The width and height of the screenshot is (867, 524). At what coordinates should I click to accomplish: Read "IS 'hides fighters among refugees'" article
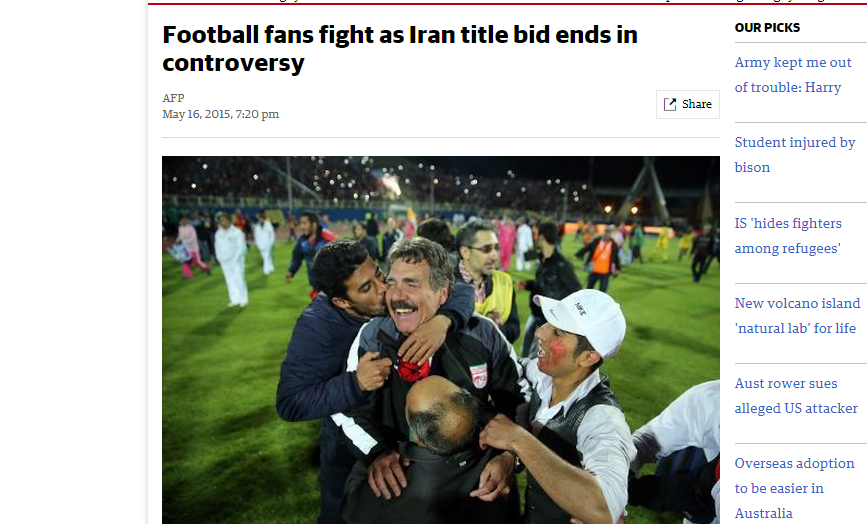[x=788, y=235]
